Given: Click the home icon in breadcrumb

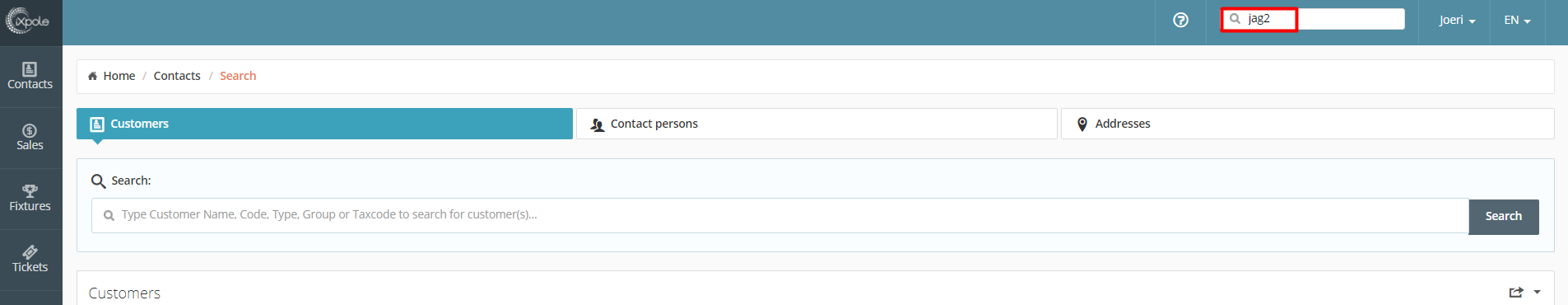Looking at the screenshot, I should [92, 76].
